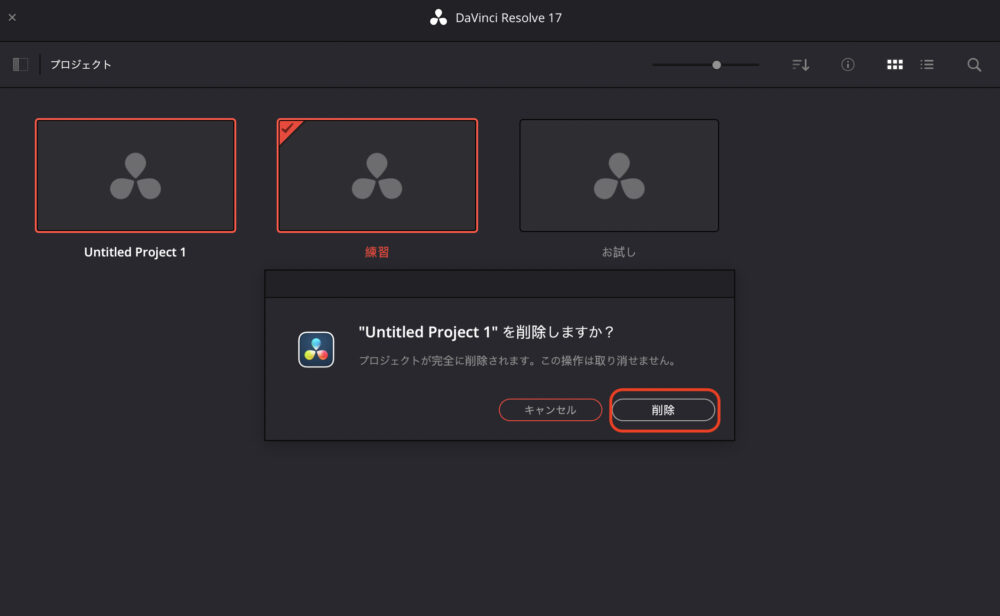The height and width of the screenshot is (616, 1000).
Task: Toggle the database sidebar panel icon
Action: coord(20,65)
